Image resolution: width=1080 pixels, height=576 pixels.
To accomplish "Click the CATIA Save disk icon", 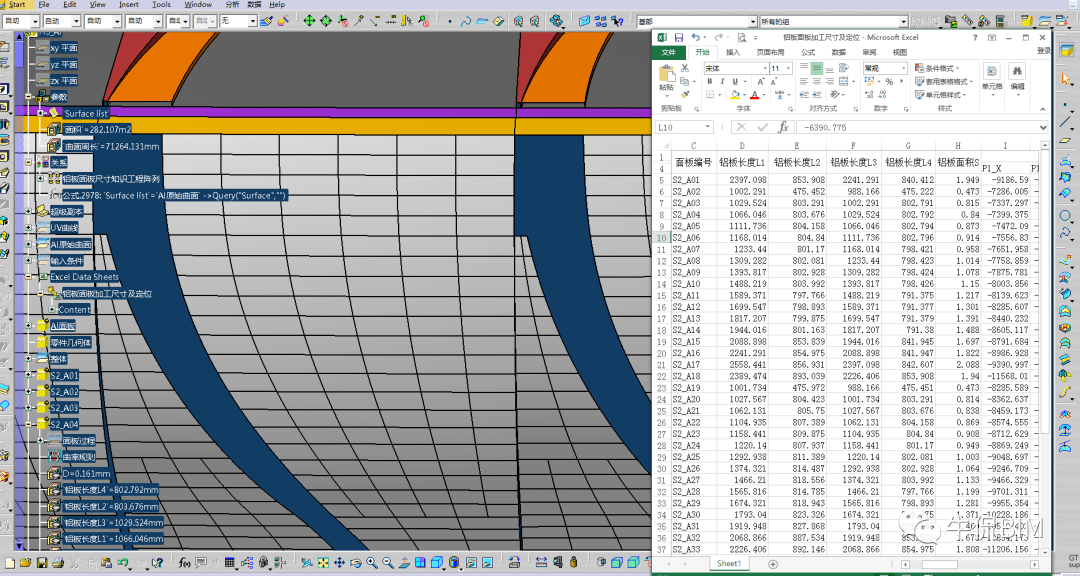I will click(x=41, y=563).
